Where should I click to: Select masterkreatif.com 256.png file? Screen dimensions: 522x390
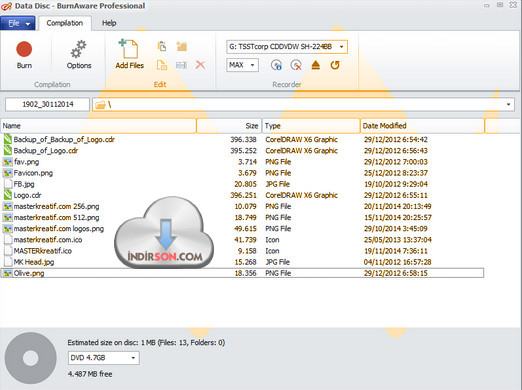click(56, 206)
